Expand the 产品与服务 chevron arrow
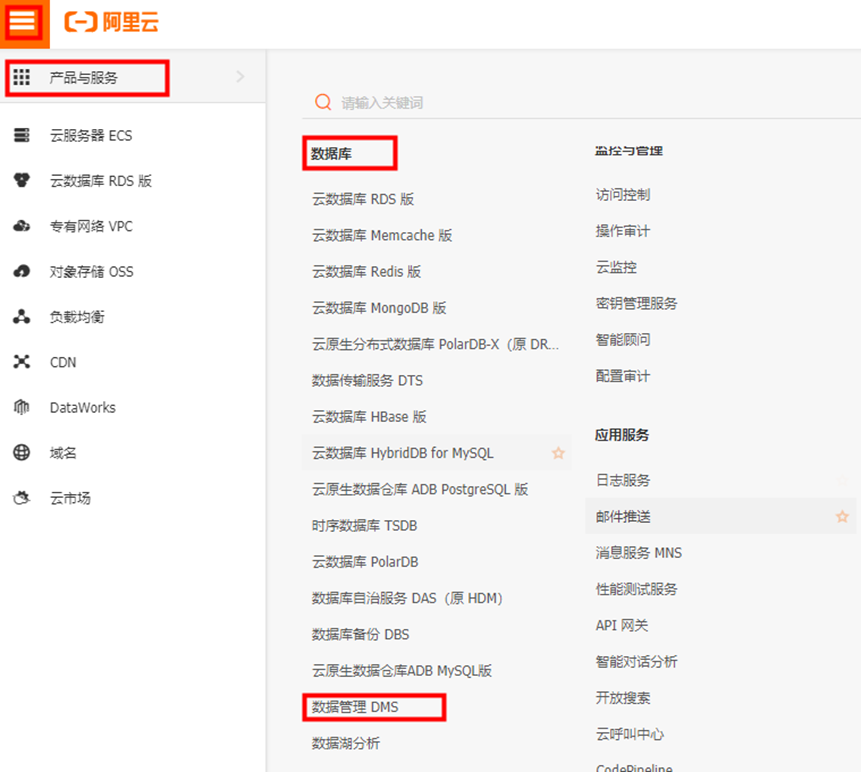This screenshot has height=772, width=861. click(240, 77)
